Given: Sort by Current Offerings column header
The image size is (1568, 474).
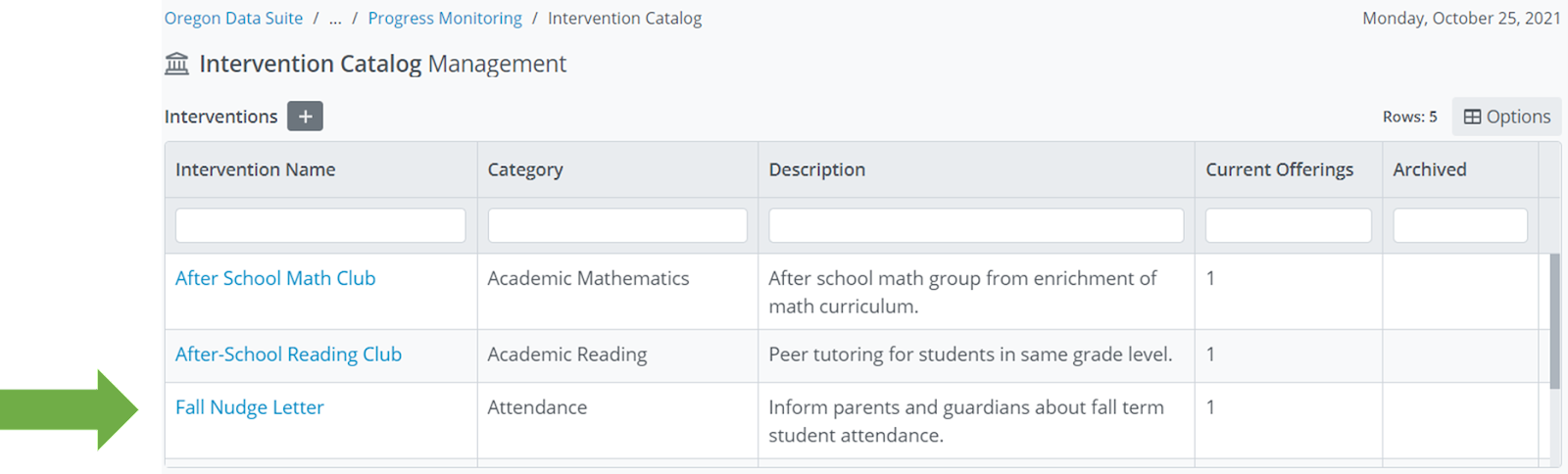Looking at the screenshot, I should pyautogui.click(x=1279, y=169).
